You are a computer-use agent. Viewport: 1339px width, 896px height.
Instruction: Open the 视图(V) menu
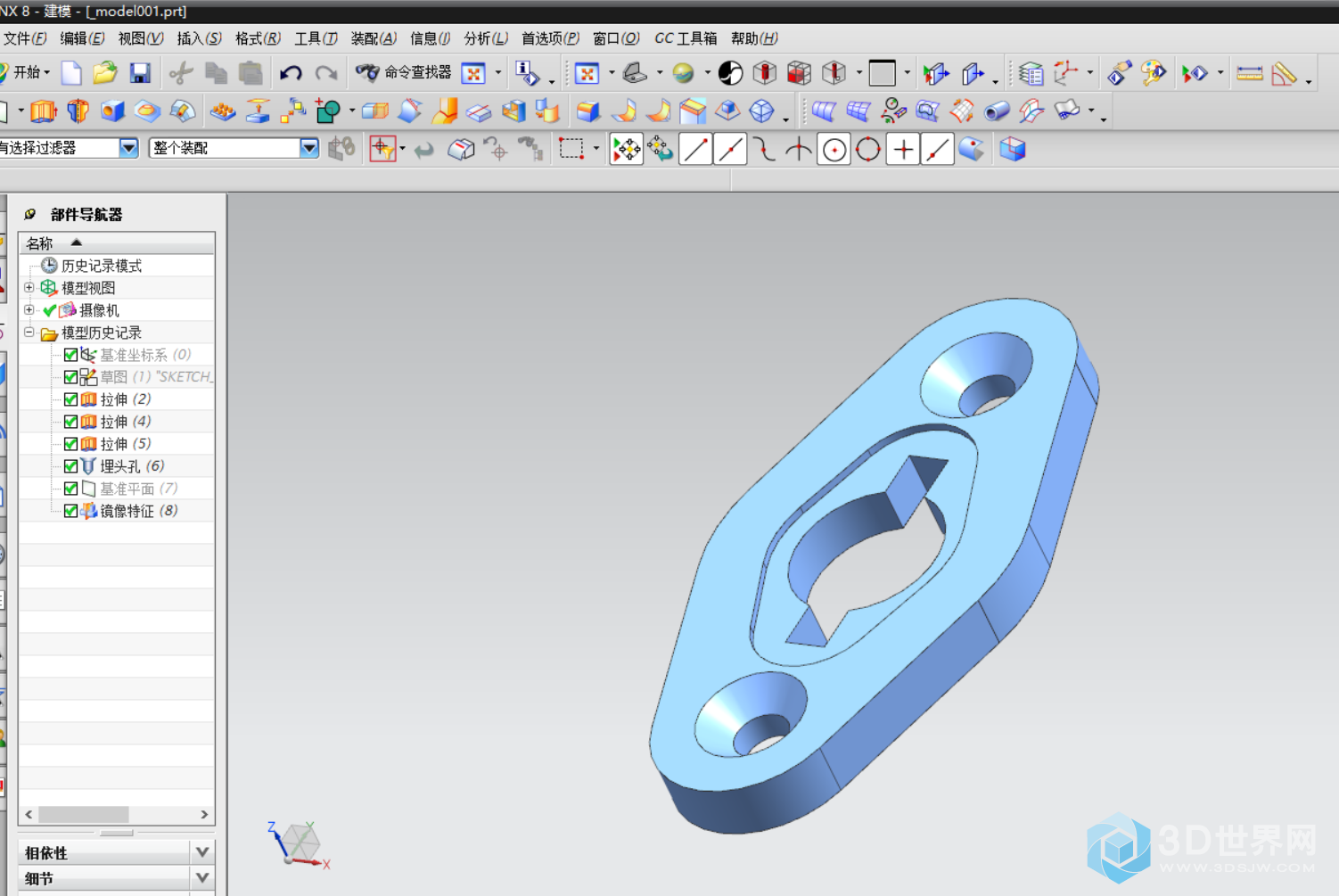pos(140,38)
